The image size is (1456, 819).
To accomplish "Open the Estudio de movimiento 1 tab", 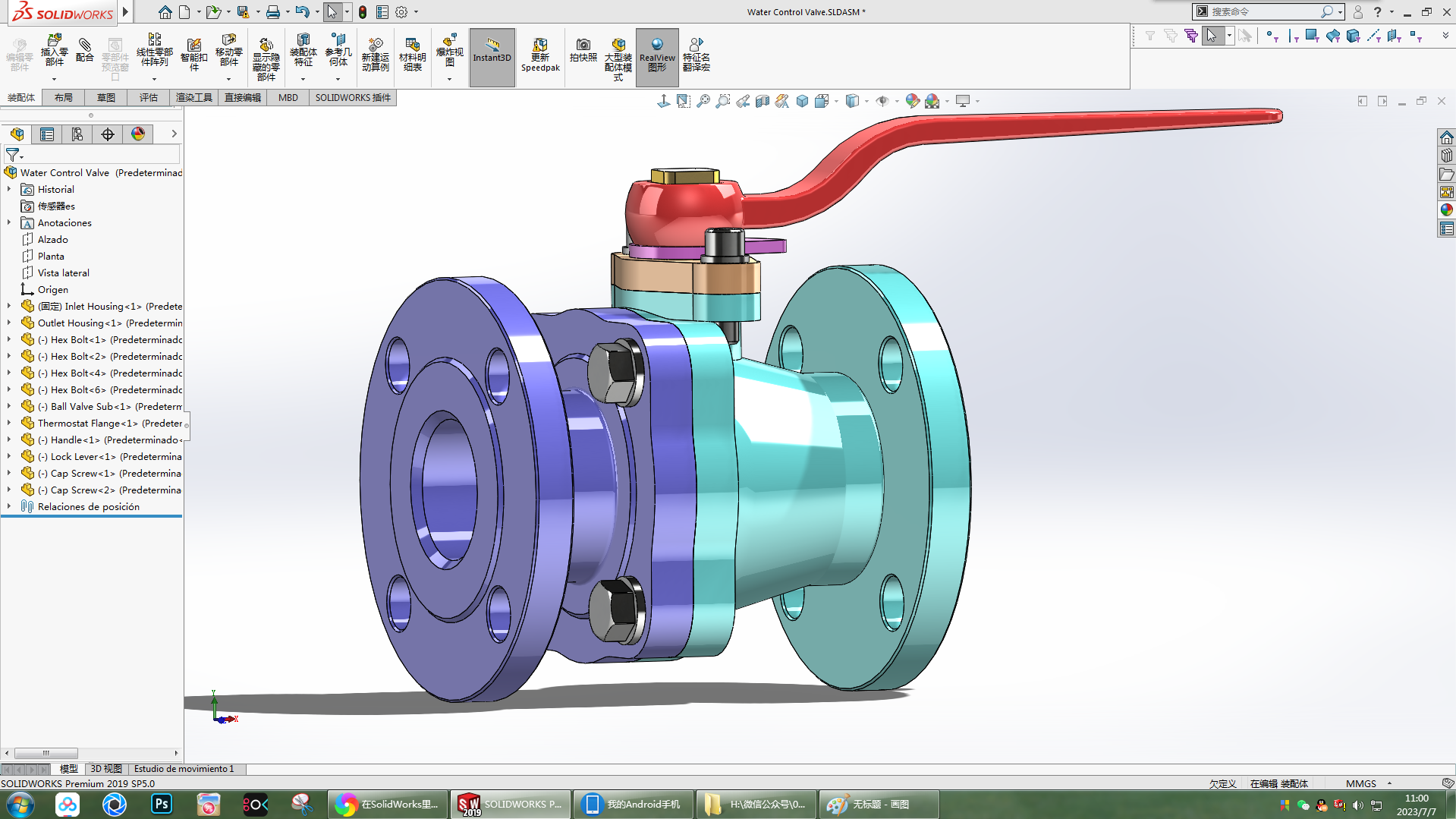I will click(184, 769).
